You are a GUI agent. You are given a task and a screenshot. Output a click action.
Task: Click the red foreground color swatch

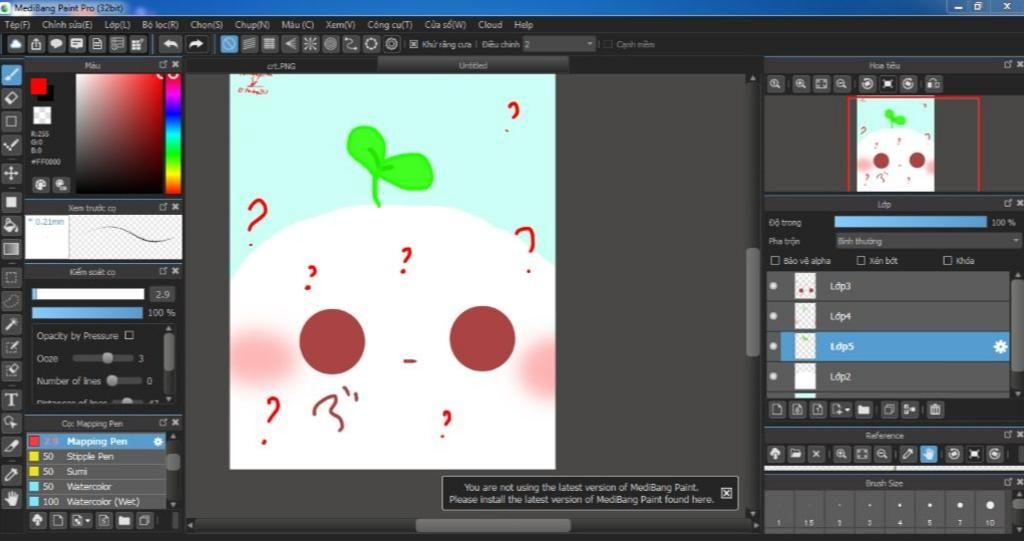(39, 86)
